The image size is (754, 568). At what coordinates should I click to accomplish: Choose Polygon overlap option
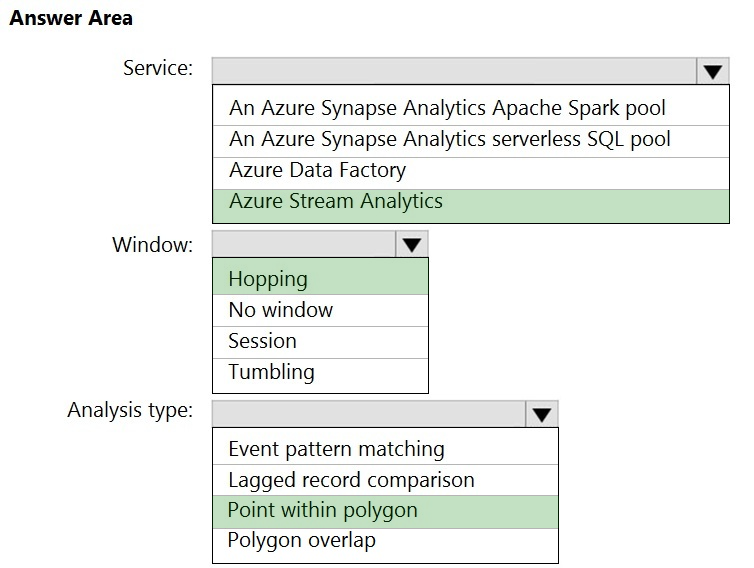(x=302, y=541)
